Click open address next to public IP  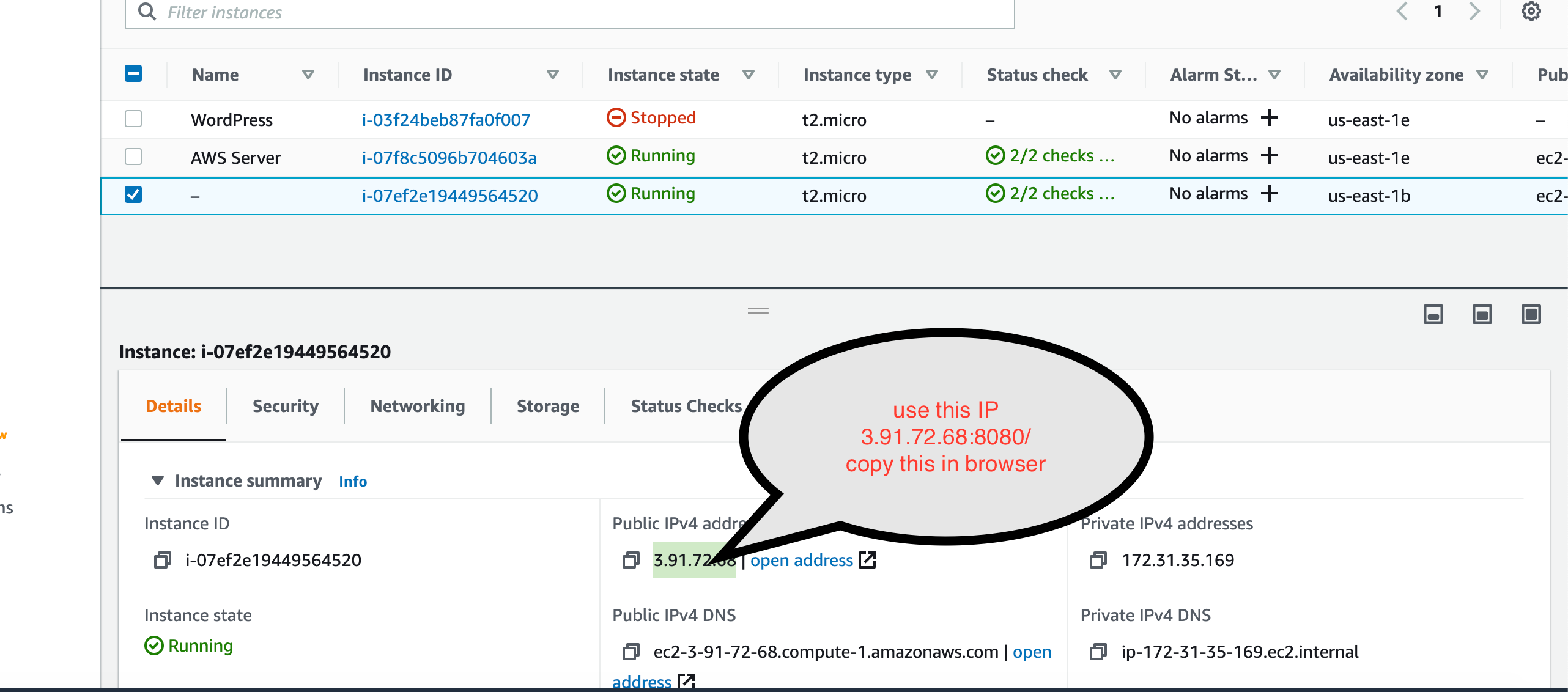pos(801,560)
